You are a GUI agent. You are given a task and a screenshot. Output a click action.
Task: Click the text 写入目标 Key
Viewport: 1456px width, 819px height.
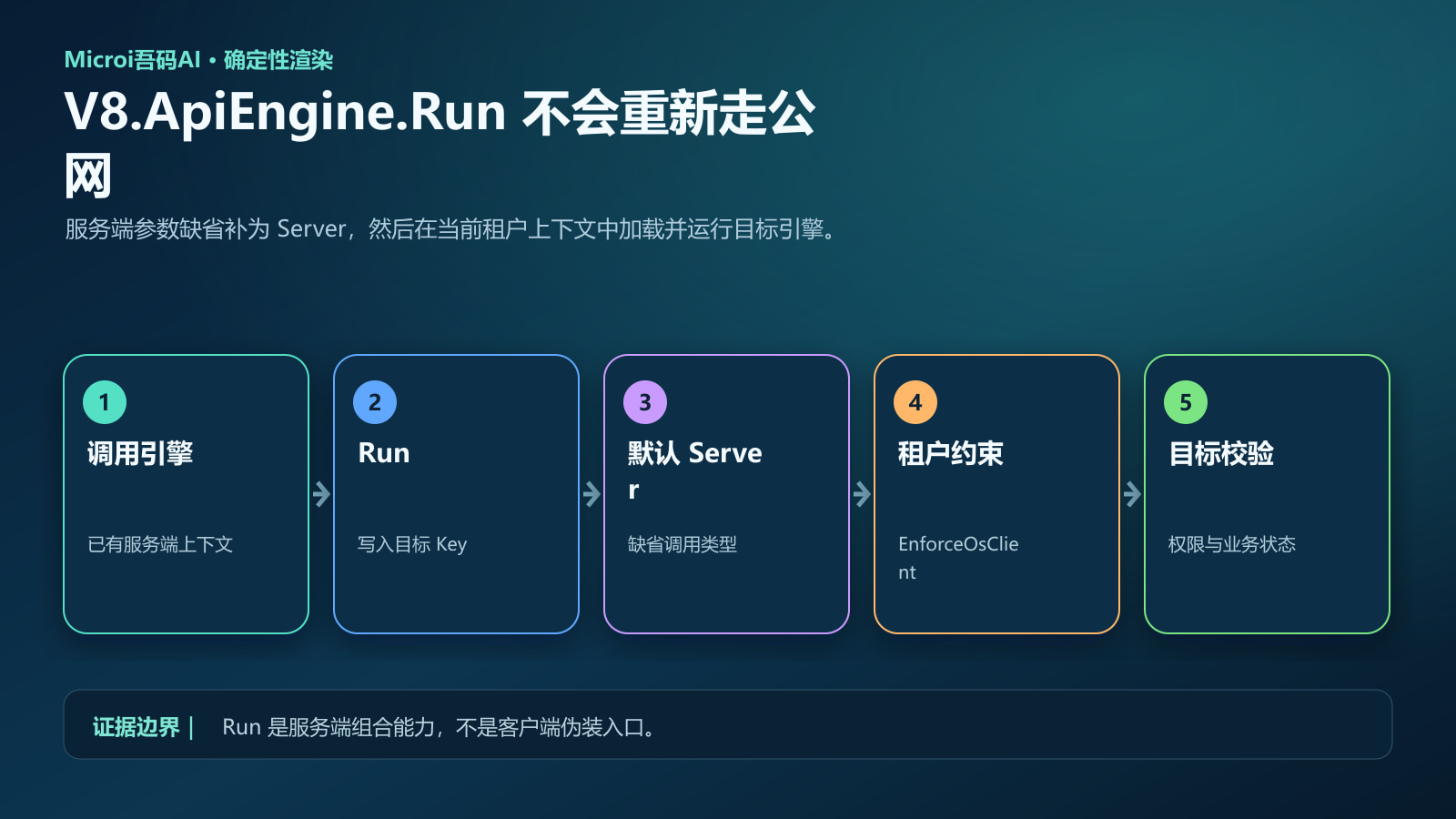coord(412,544)
